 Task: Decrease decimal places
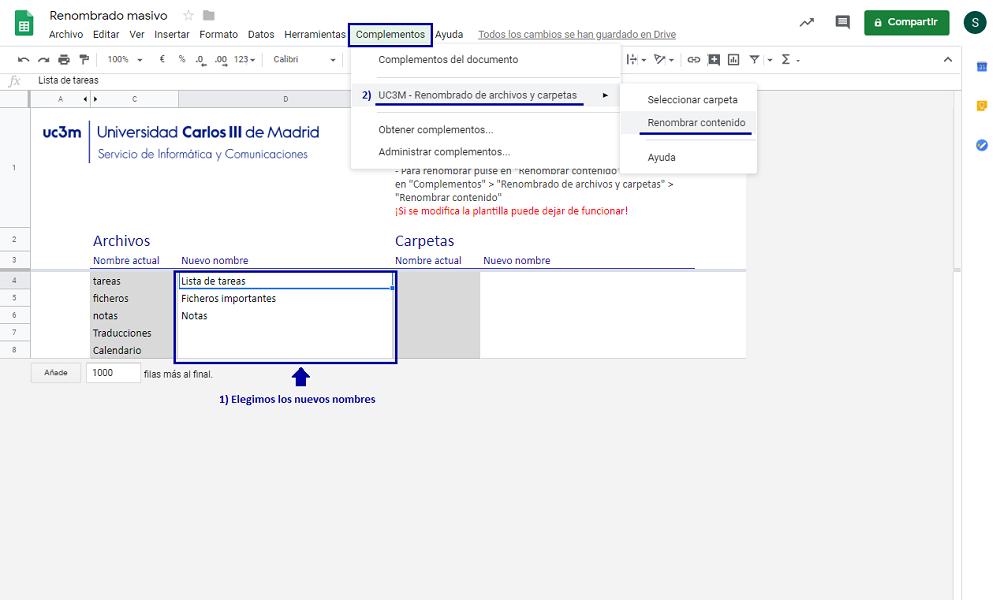click(200, 59)
